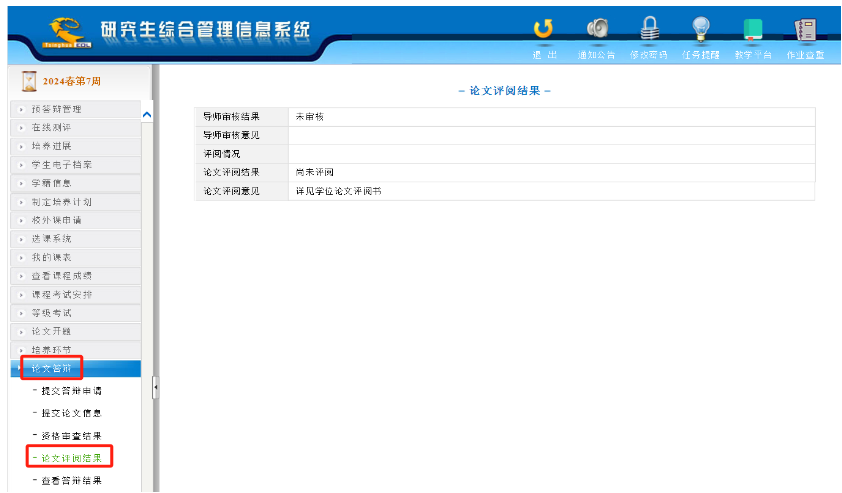
Task: Open 查看答辩结果 submenu link
Action: click(x=71, y=481)
